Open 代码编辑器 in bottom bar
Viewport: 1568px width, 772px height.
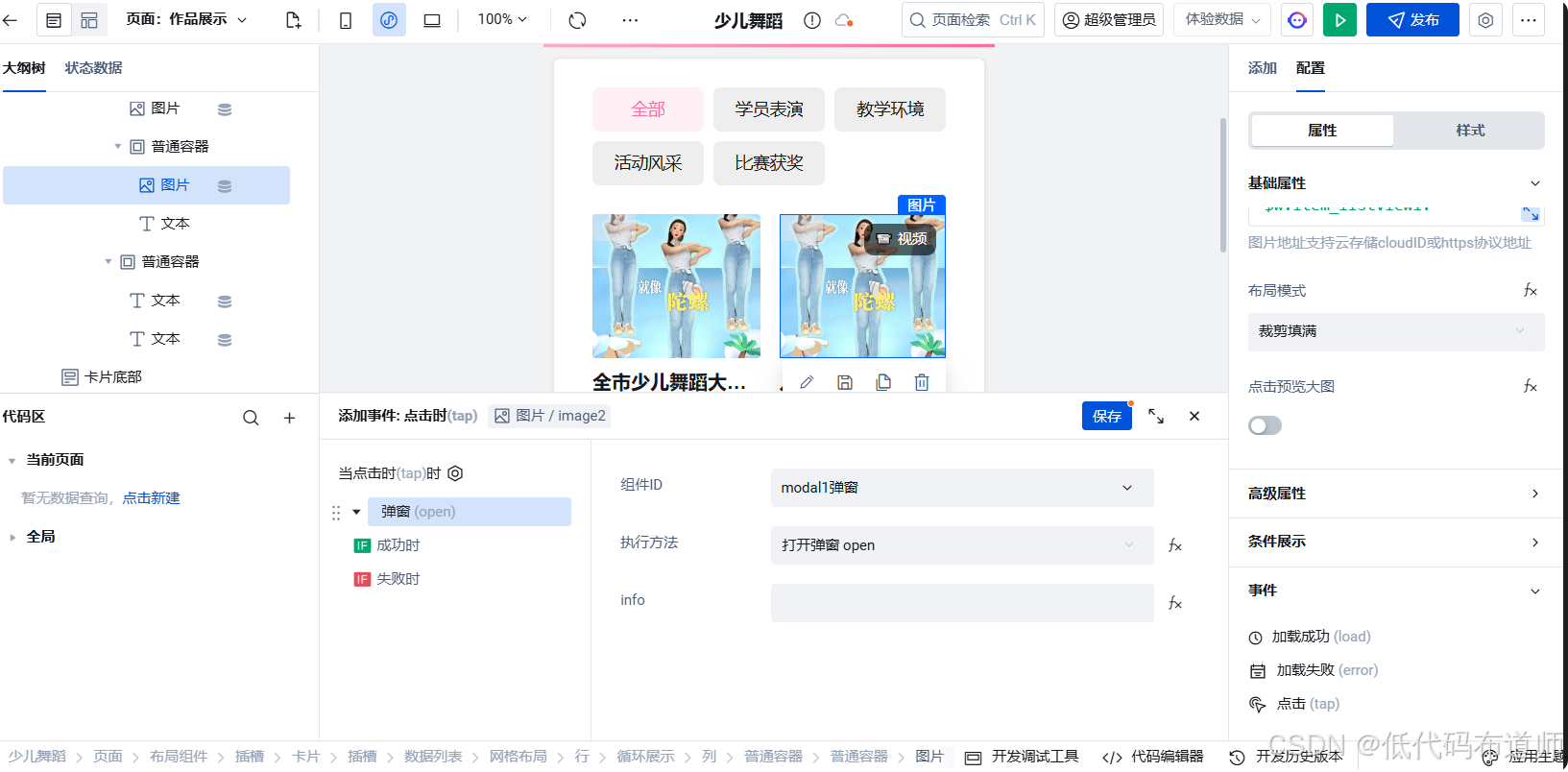tap(1153, 757)
